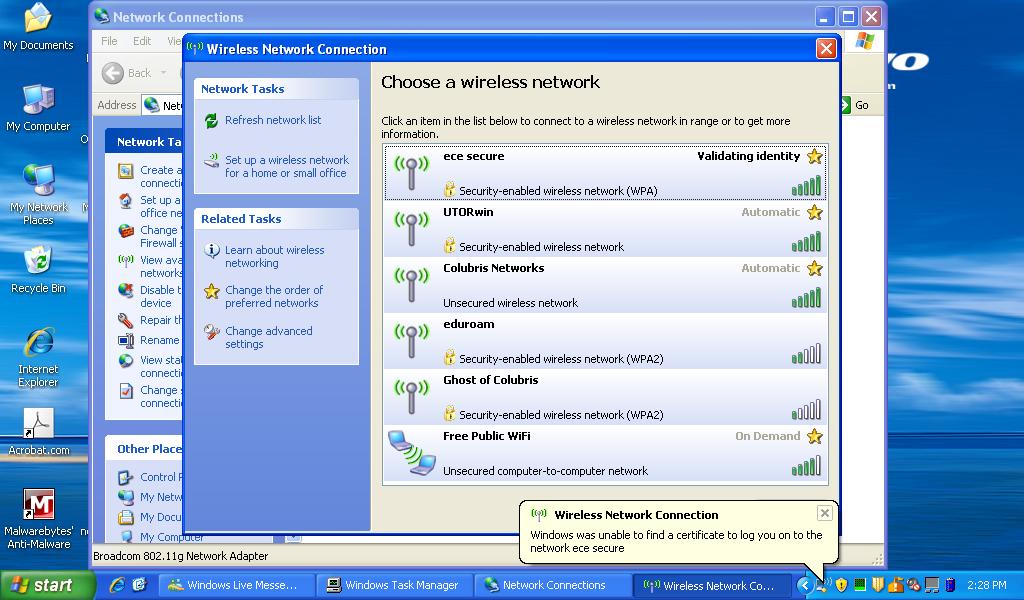The height and width of the screenshot is (600, 1024).
Task: Click the Back button in Network Connections
Action: pyautogui.click(x=128, y=73)
